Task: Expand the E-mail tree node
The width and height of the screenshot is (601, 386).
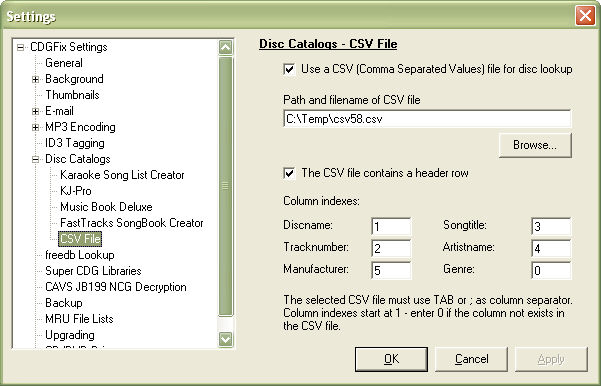Action: pos(35,112)
